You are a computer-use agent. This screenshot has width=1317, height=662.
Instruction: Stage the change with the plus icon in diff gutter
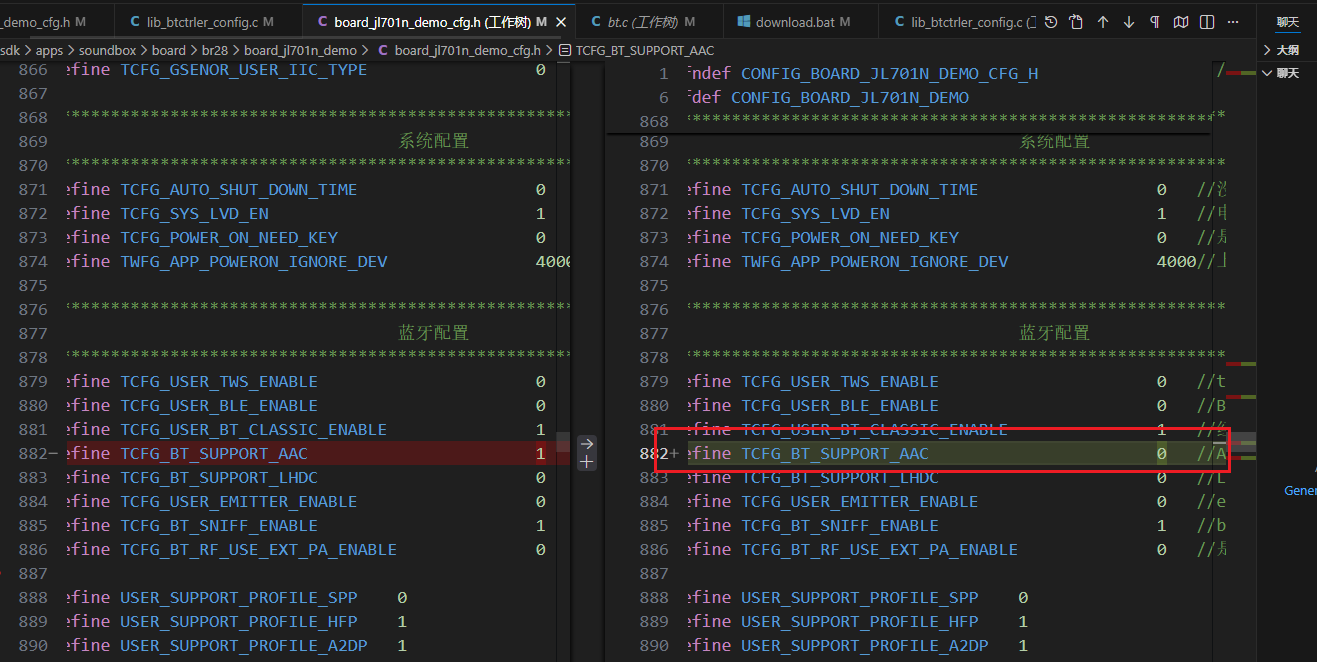point(587,462)
